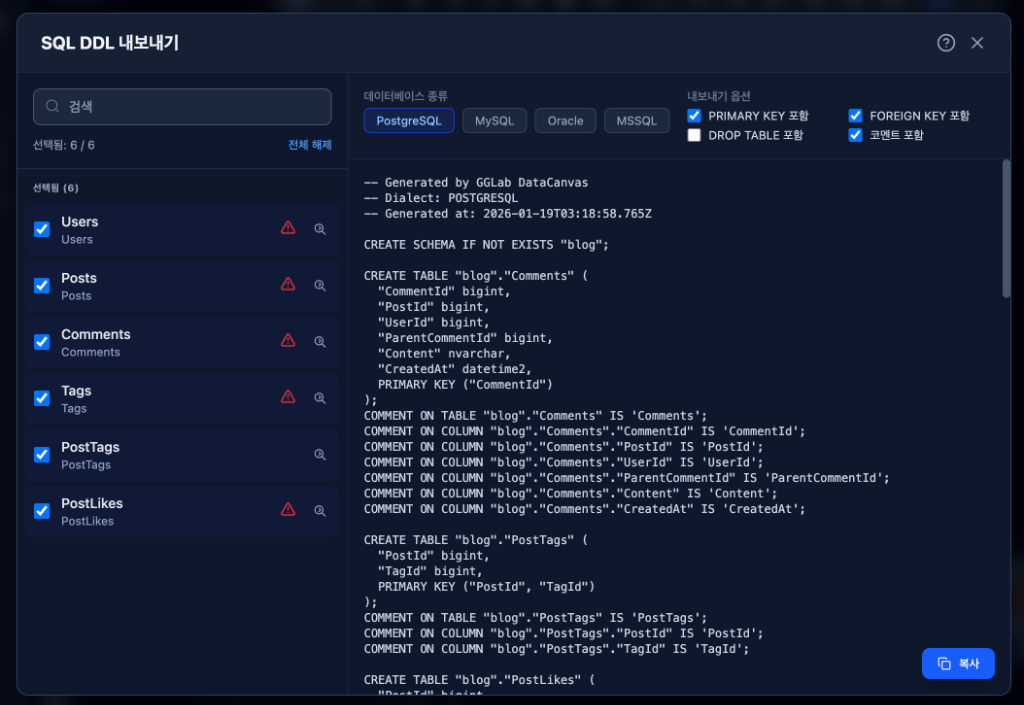Image resolution: width=1024 pixels, height=705 pixels.
Task: Click the 전체 해제 deselect all link
Action: coord(309,145)
